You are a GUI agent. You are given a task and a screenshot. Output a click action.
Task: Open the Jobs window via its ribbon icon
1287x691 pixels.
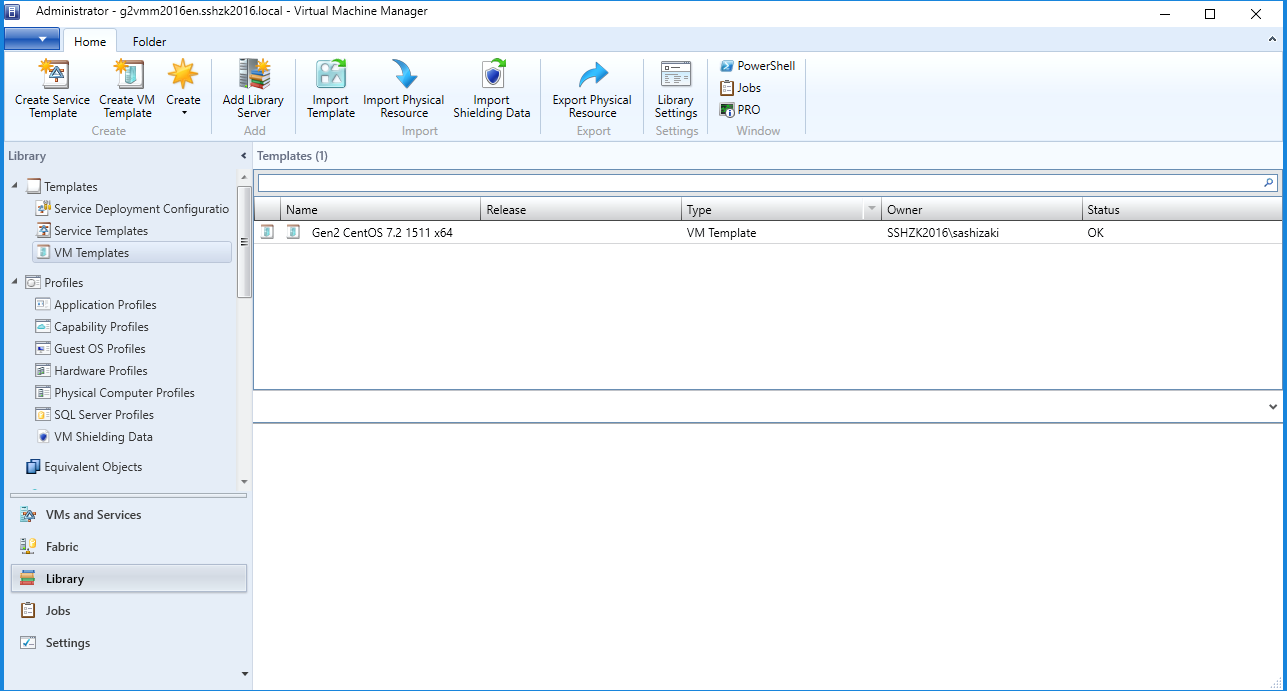pyautogui.click(x=740, y=88)
